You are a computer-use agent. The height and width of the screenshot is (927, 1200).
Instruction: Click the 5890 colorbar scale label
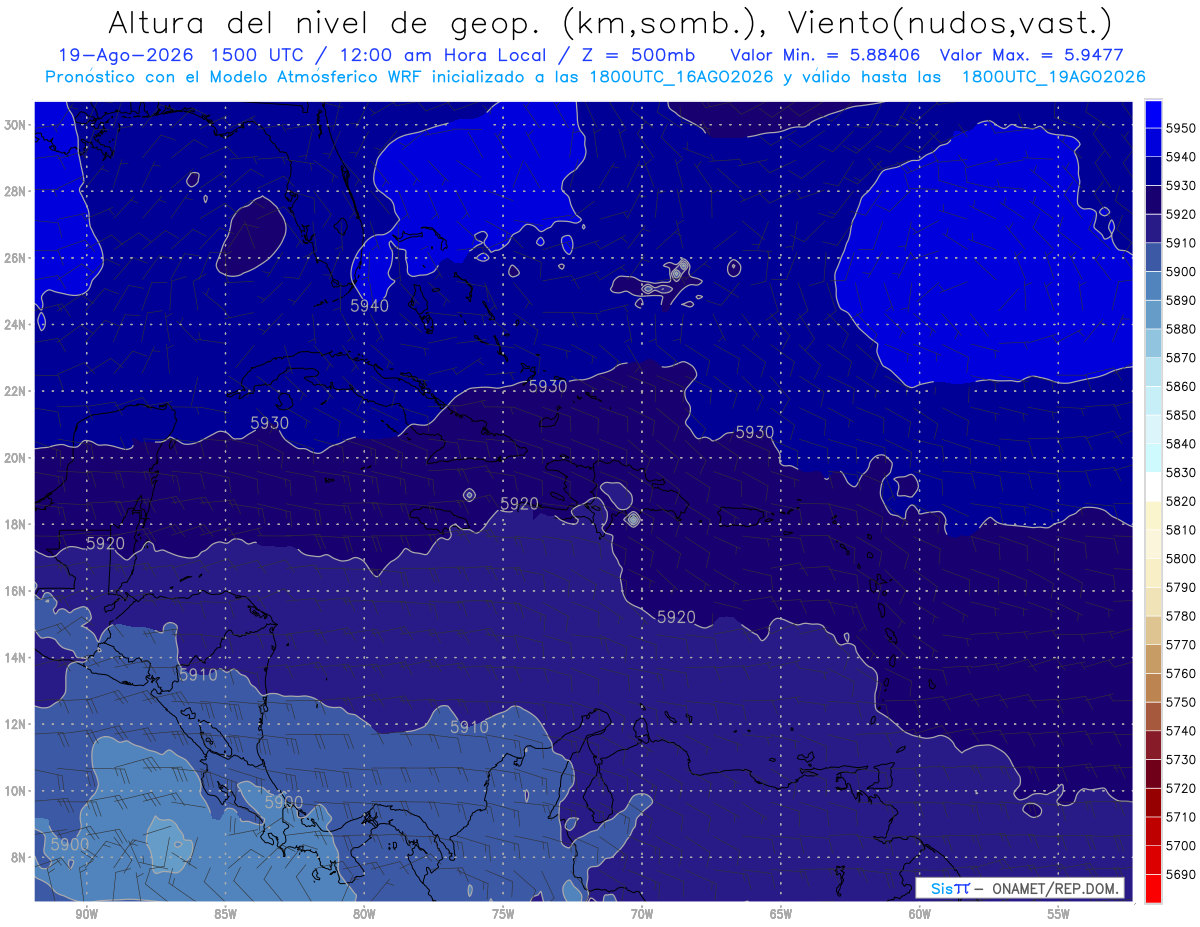1181,300
